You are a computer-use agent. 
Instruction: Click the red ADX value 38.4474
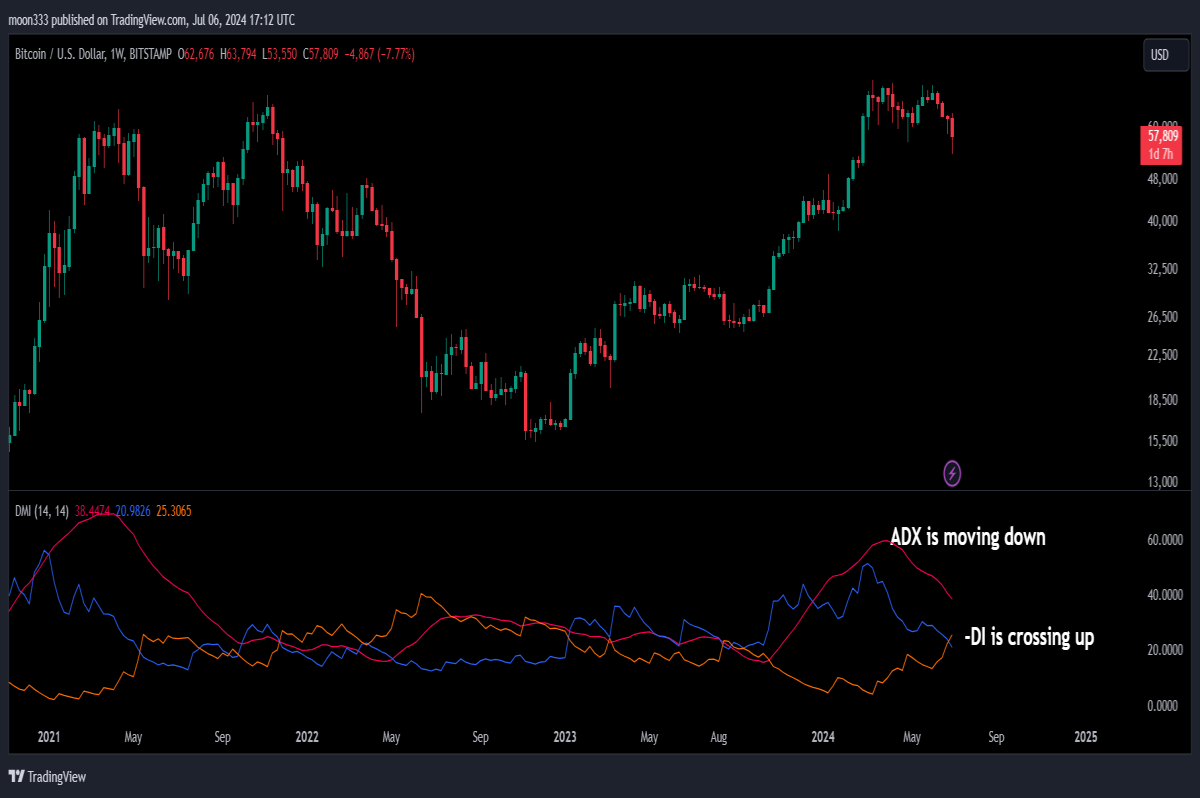point(93,511)
